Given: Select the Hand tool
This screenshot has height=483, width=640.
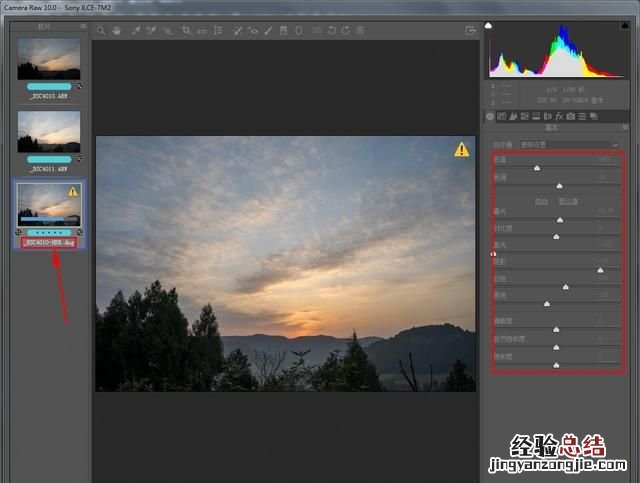Looking at the screenshot, I should 117,31.
